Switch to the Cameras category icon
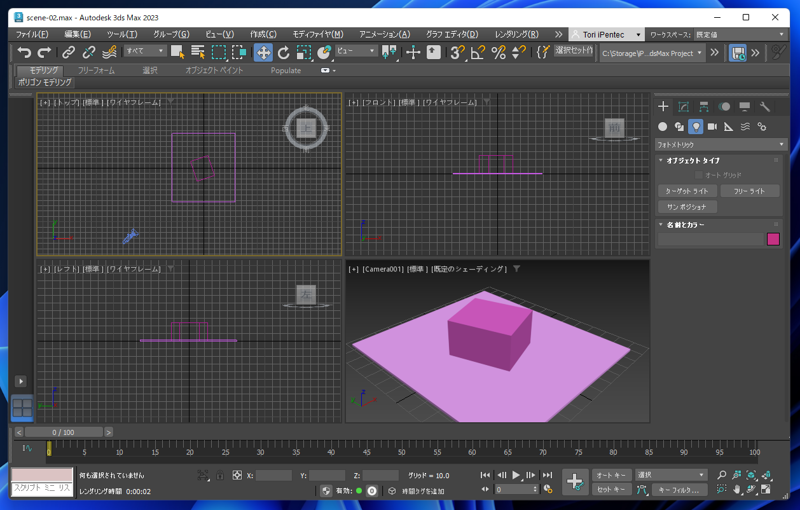 [x=712, y=127]
